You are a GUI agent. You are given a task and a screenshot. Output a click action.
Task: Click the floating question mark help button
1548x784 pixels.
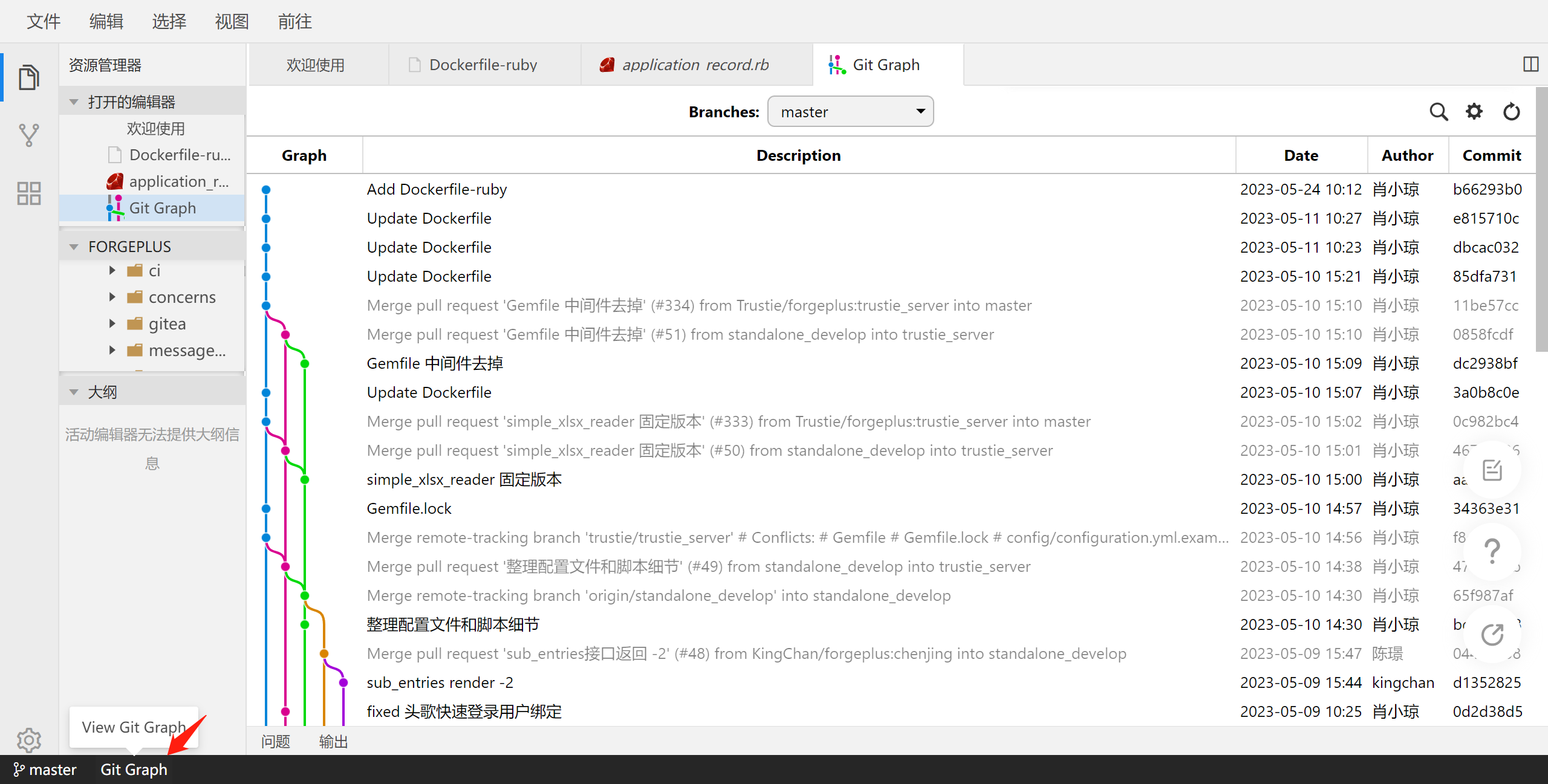point(1492,551)
